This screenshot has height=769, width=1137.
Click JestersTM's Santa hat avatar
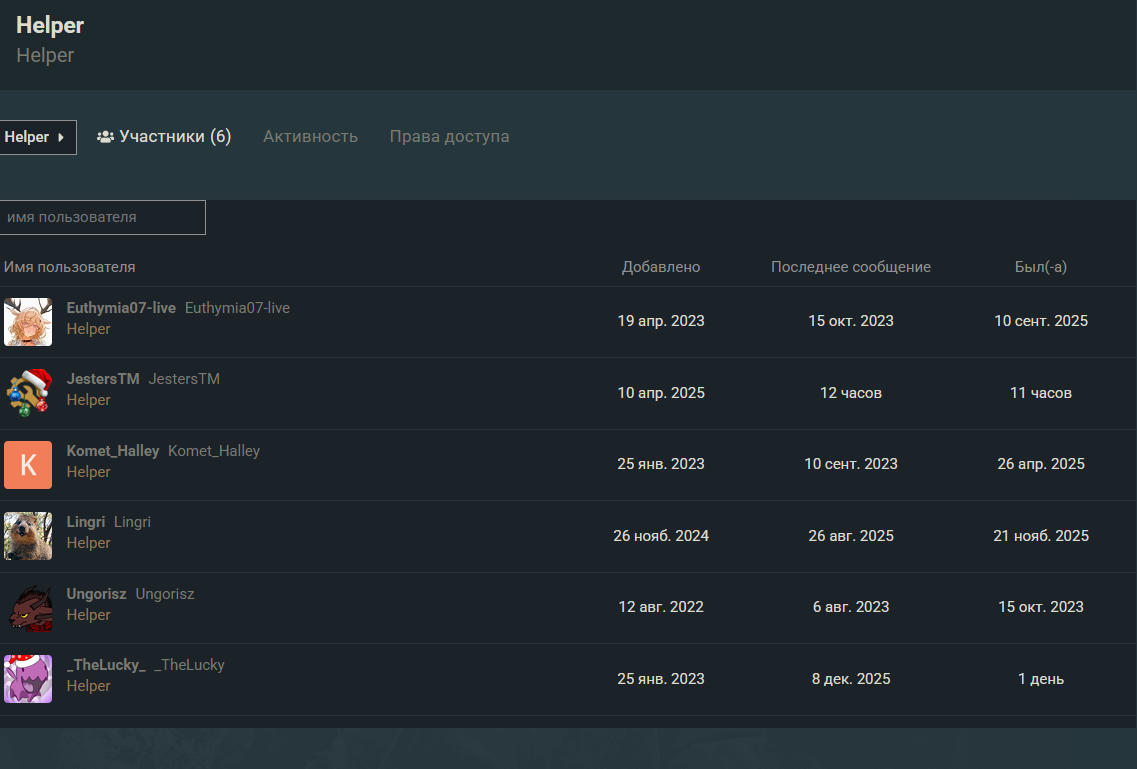(x=28, y=393)
